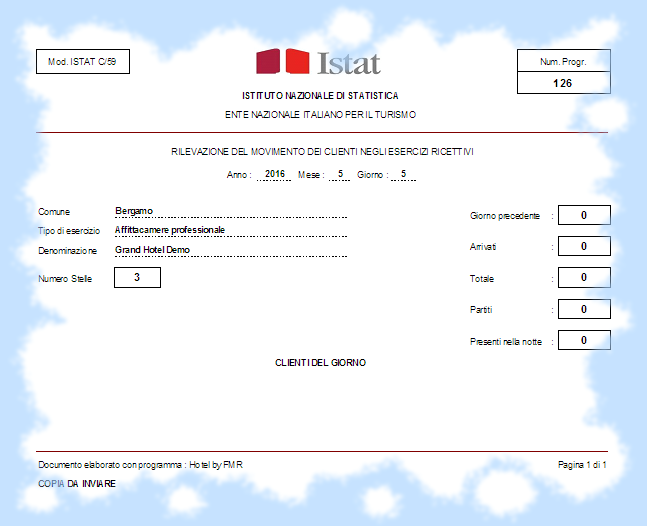Select the Mese value 5
Viewport: 647px width, 526px height.
340,174
